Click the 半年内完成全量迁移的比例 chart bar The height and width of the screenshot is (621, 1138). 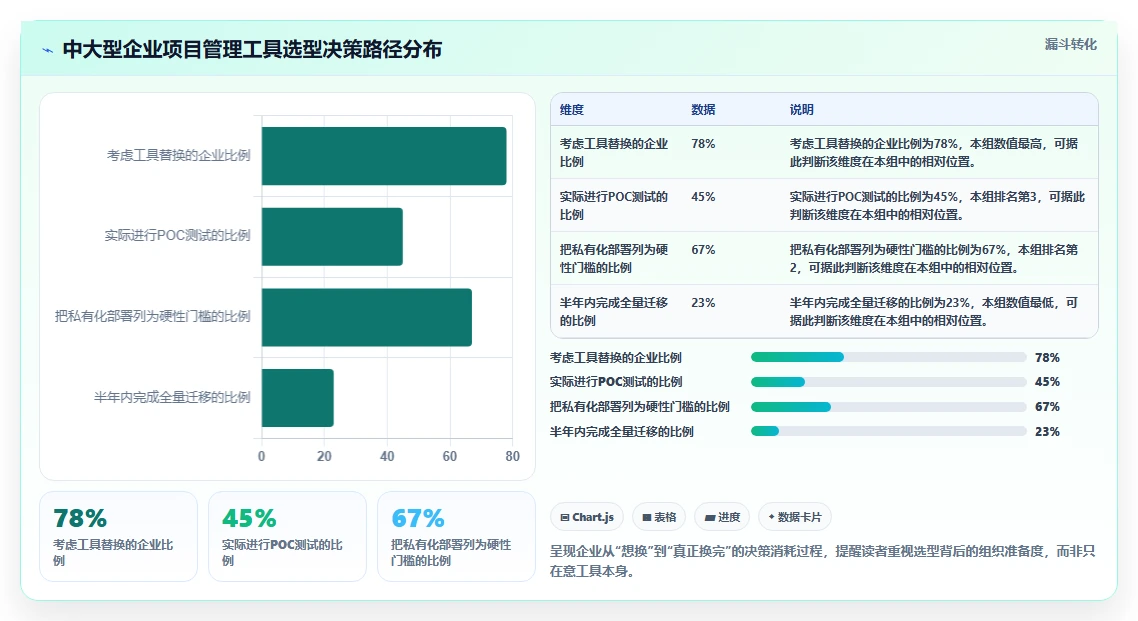point(298,398)
